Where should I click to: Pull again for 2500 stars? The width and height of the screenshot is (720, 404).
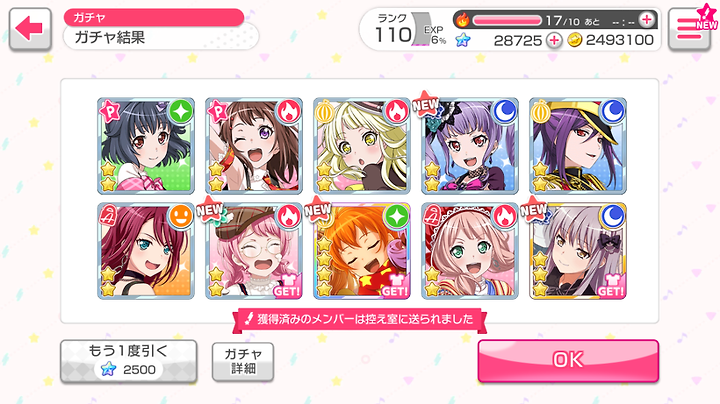(129, 361)
